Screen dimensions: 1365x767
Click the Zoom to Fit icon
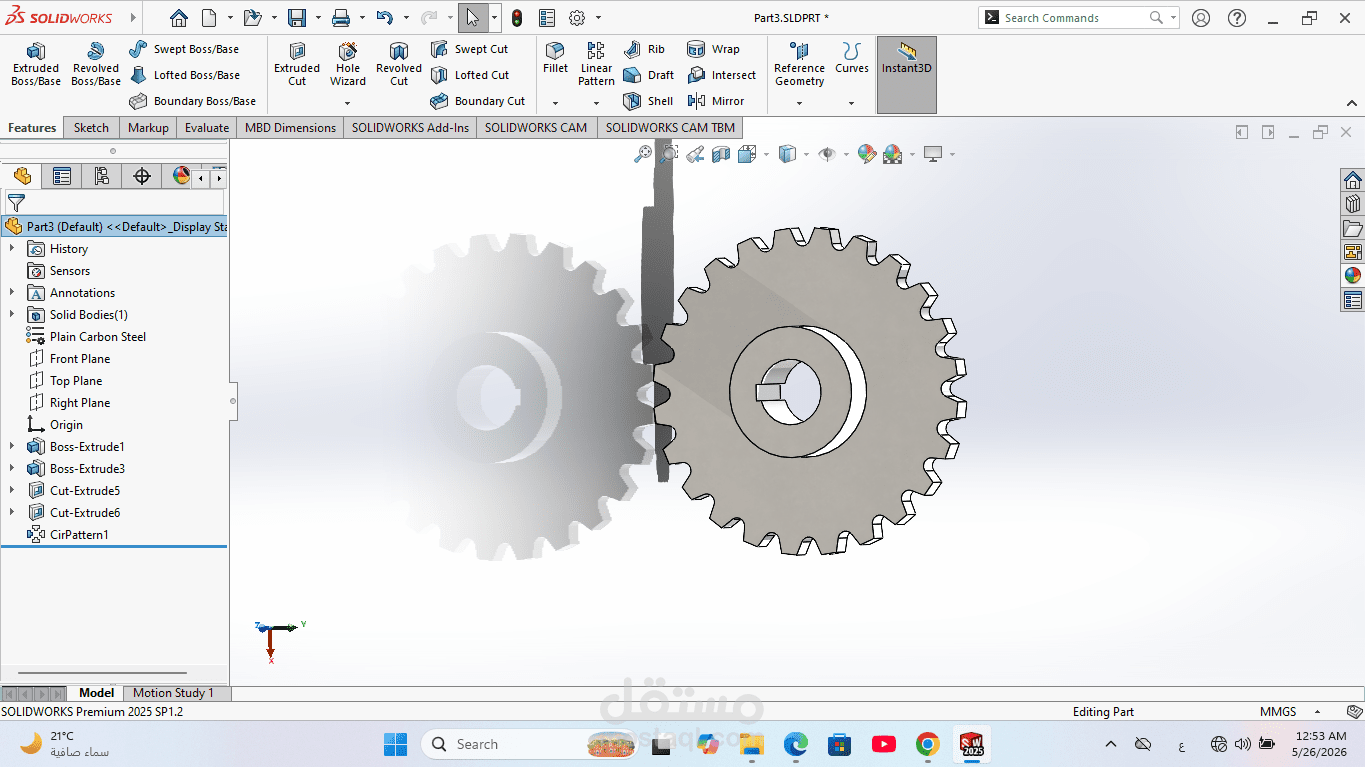[643, 154]
